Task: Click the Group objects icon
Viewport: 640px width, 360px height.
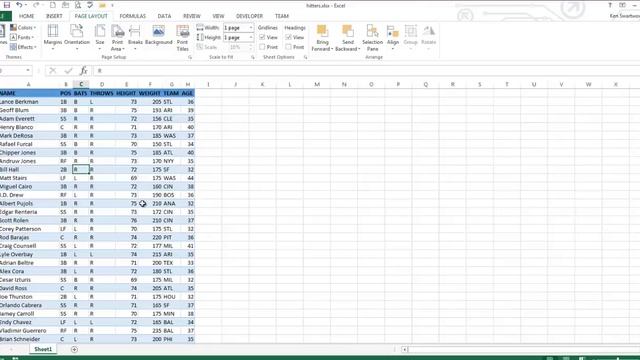Action: coord(411,31)
